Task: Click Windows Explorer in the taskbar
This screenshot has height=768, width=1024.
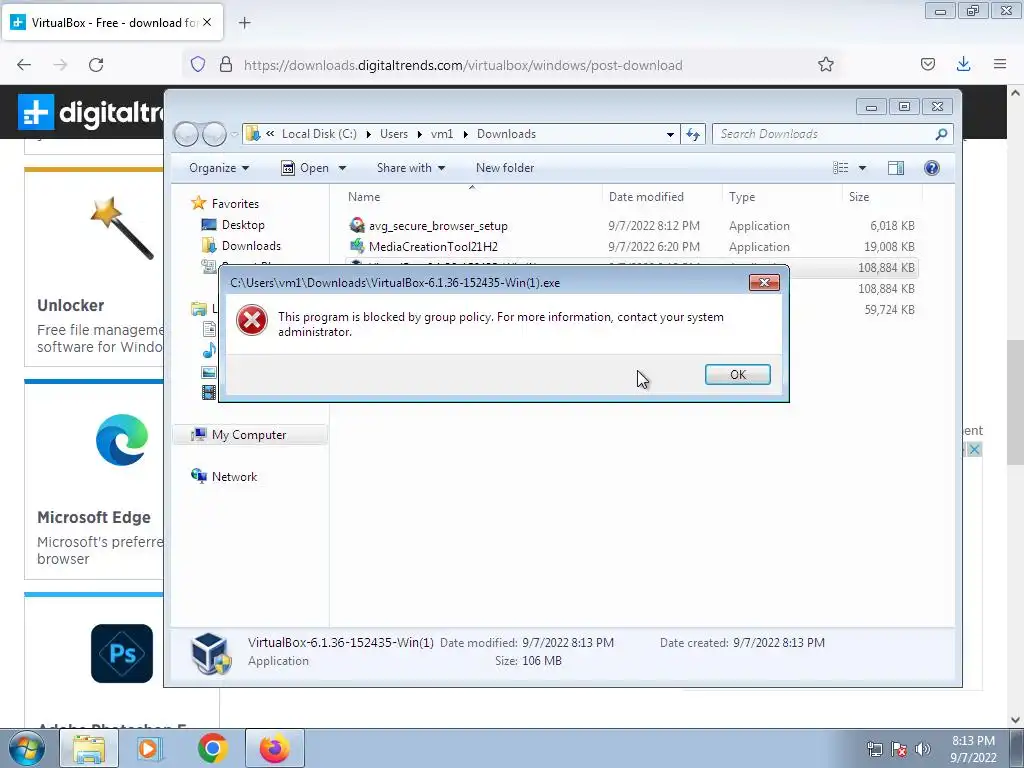Action: [89, 748]
